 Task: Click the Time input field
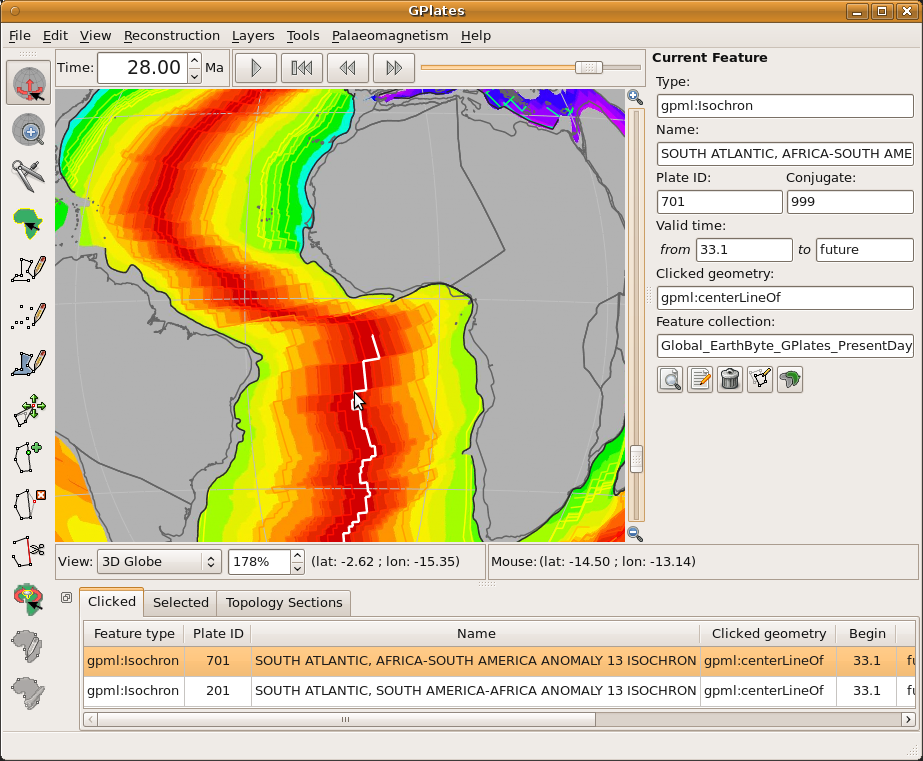point(142,68)
